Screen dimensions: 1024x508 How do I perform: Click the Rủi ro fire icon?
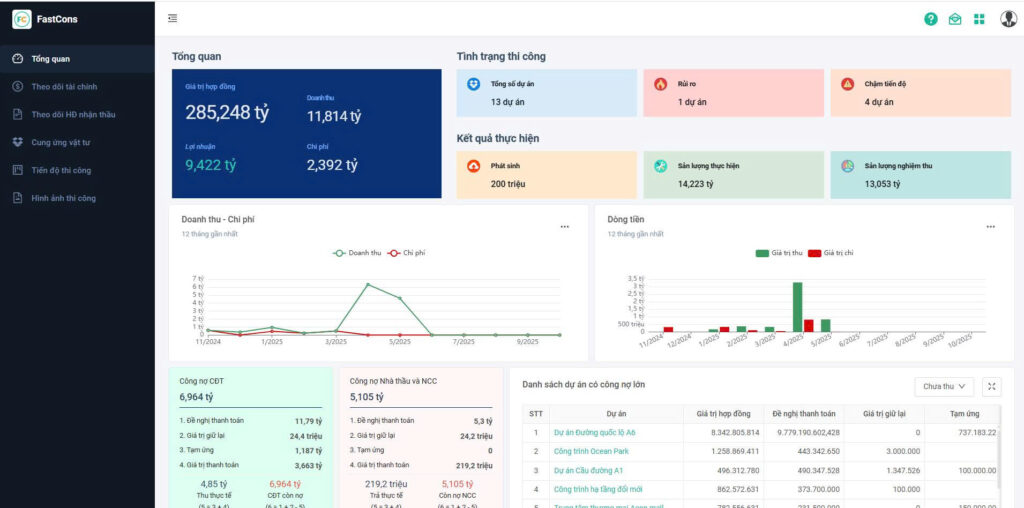pyautogui.click(x=660, y=84)
